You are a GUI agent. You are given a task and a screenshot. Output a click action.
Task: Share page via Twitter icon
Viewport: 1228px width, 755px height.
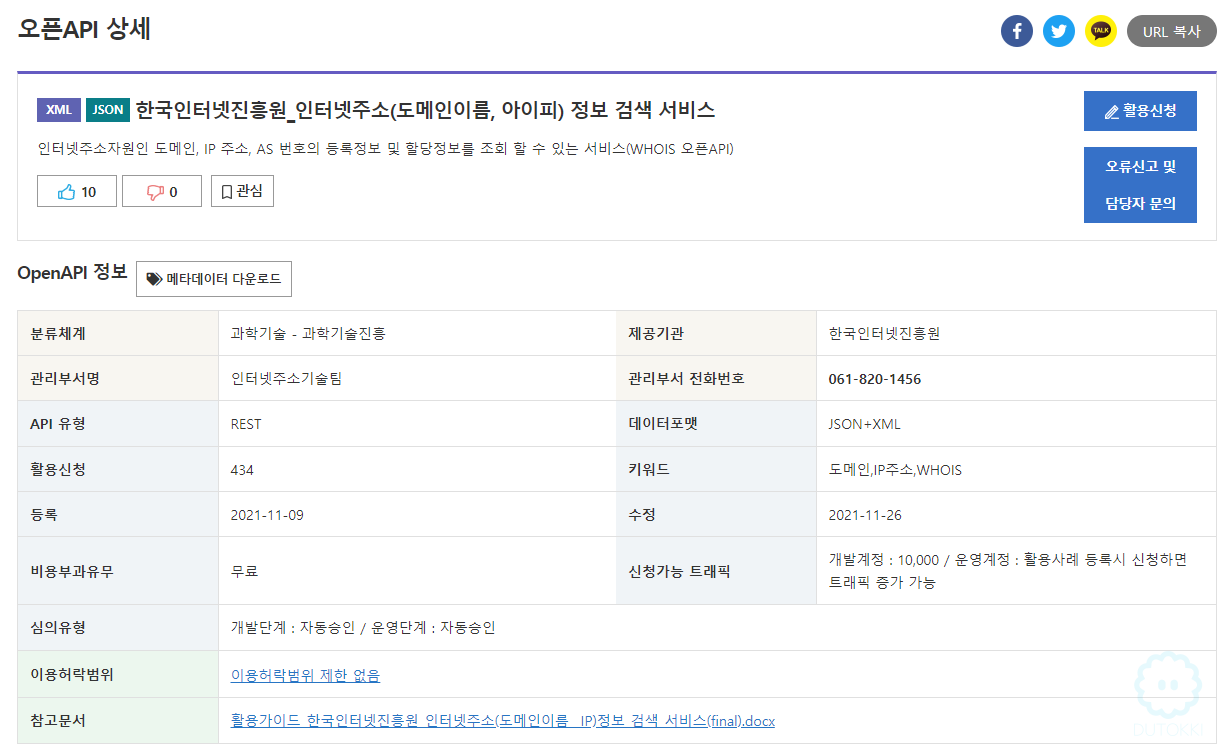1059,31
